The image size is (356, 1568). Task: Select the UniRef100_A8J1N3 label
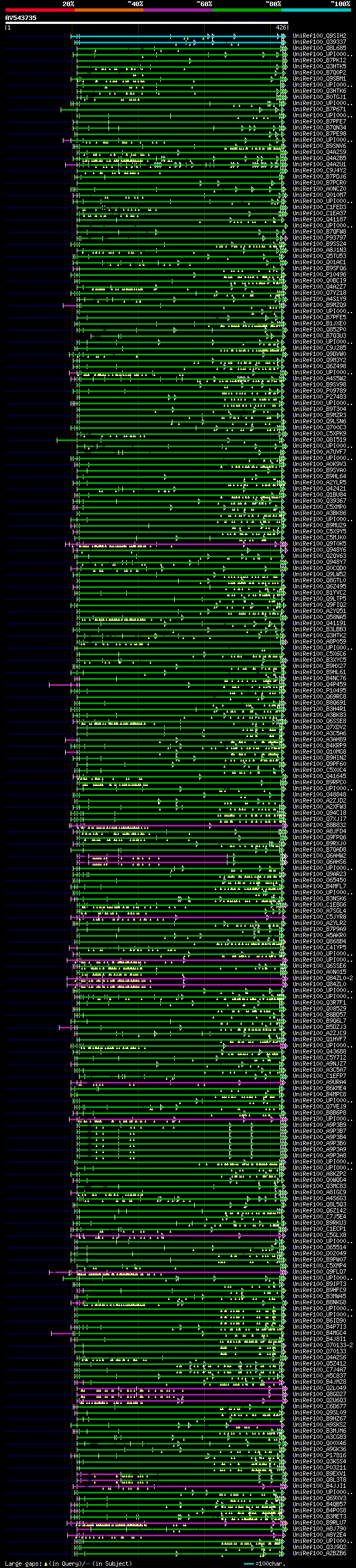319,250
